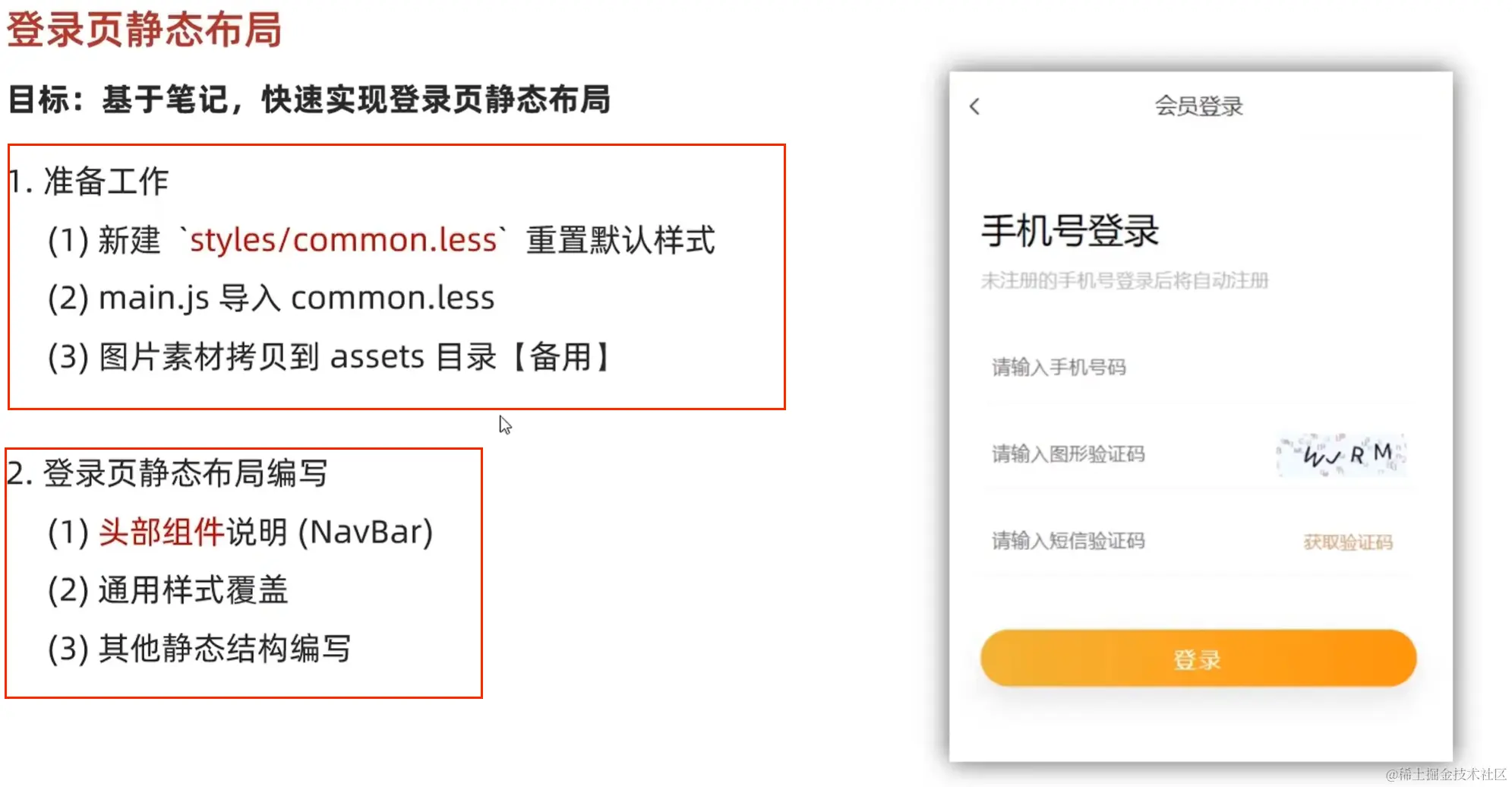
Task: Click the graphical captcha image showing WJRM
Action: pos(1341,454)
